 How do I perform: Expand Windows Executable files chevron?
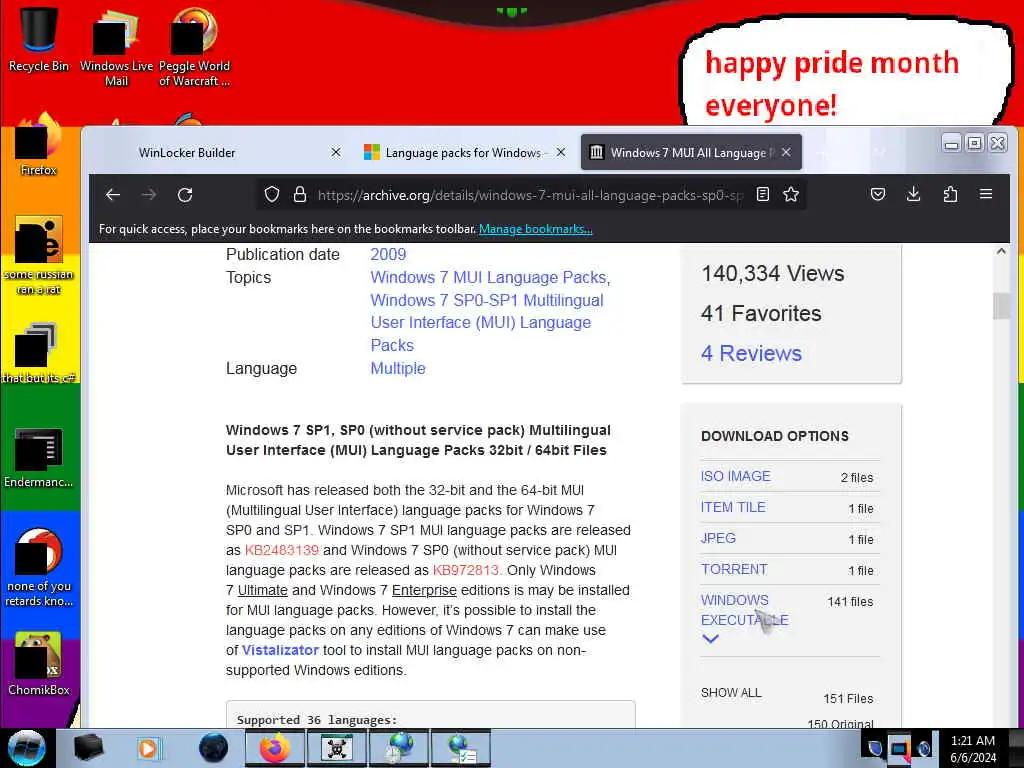coord(710,639)
